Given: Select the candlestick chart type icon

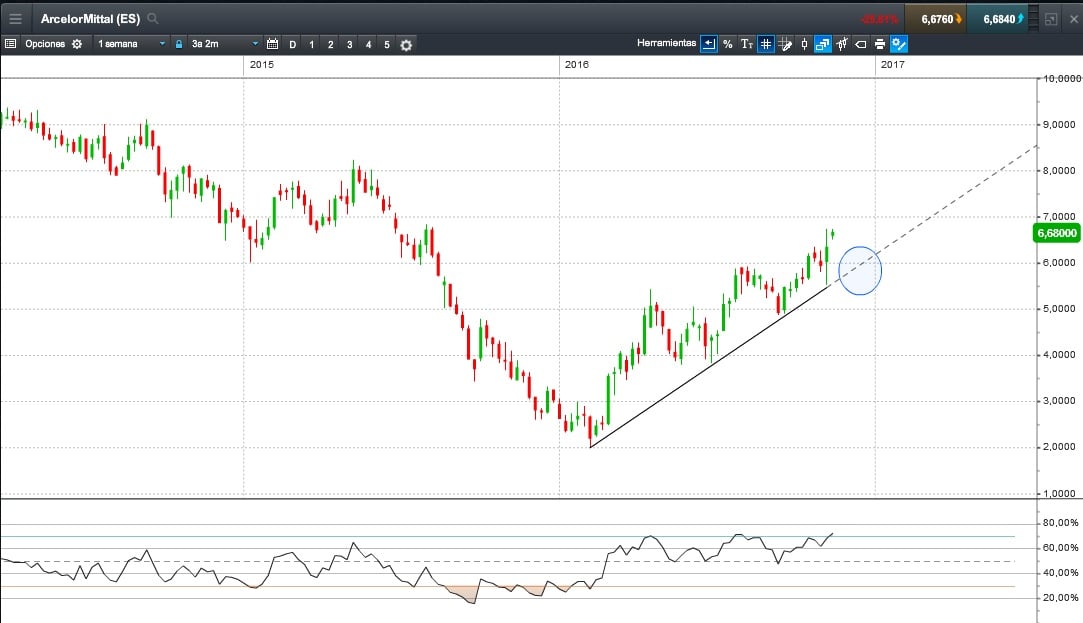Looking at the screenshot, I should pos(803,44).
